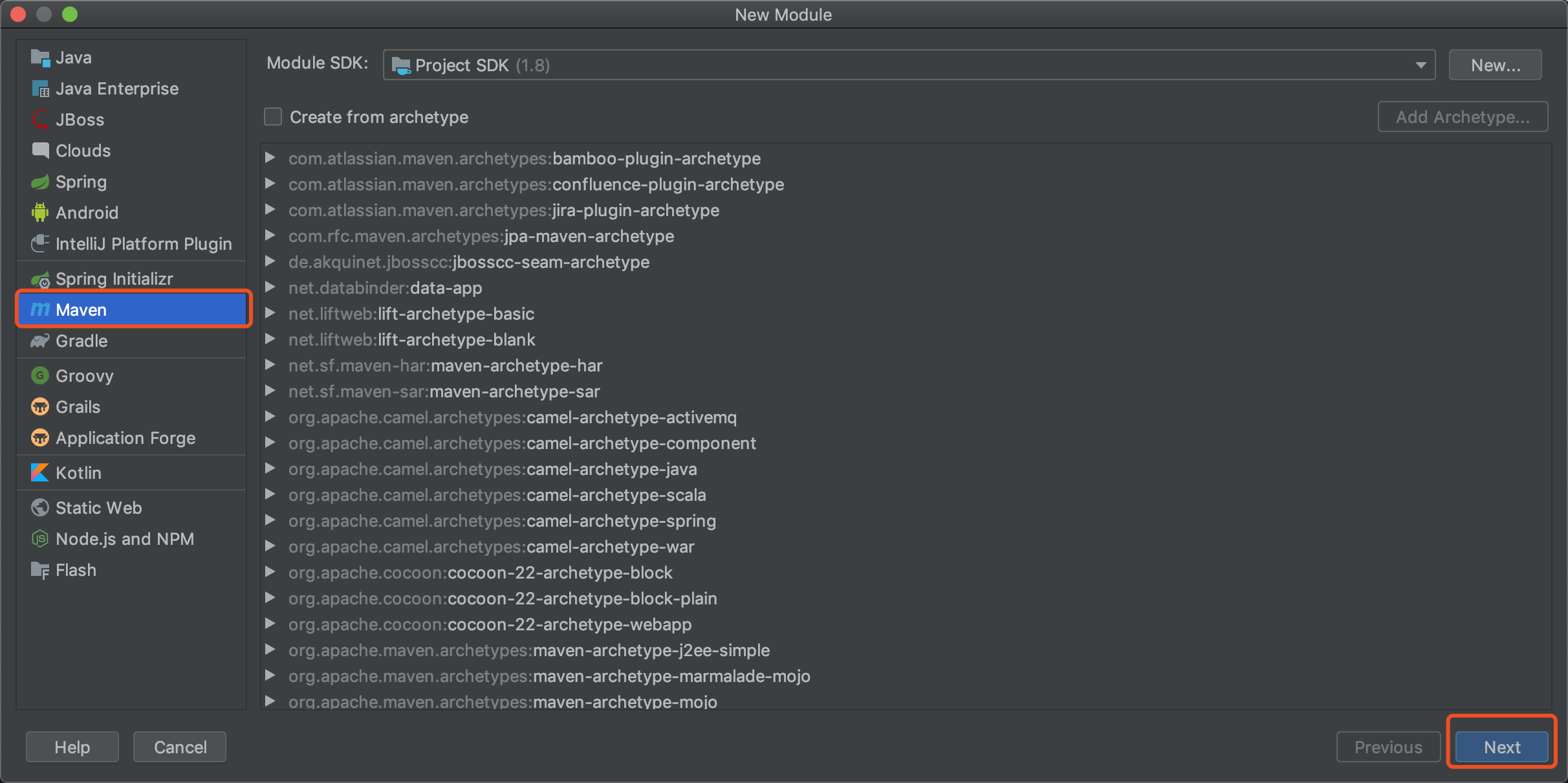Click the Gradle elephant icon
Image resolution: width=1568 pixels, height=783 pixels.
coord(40,341)
